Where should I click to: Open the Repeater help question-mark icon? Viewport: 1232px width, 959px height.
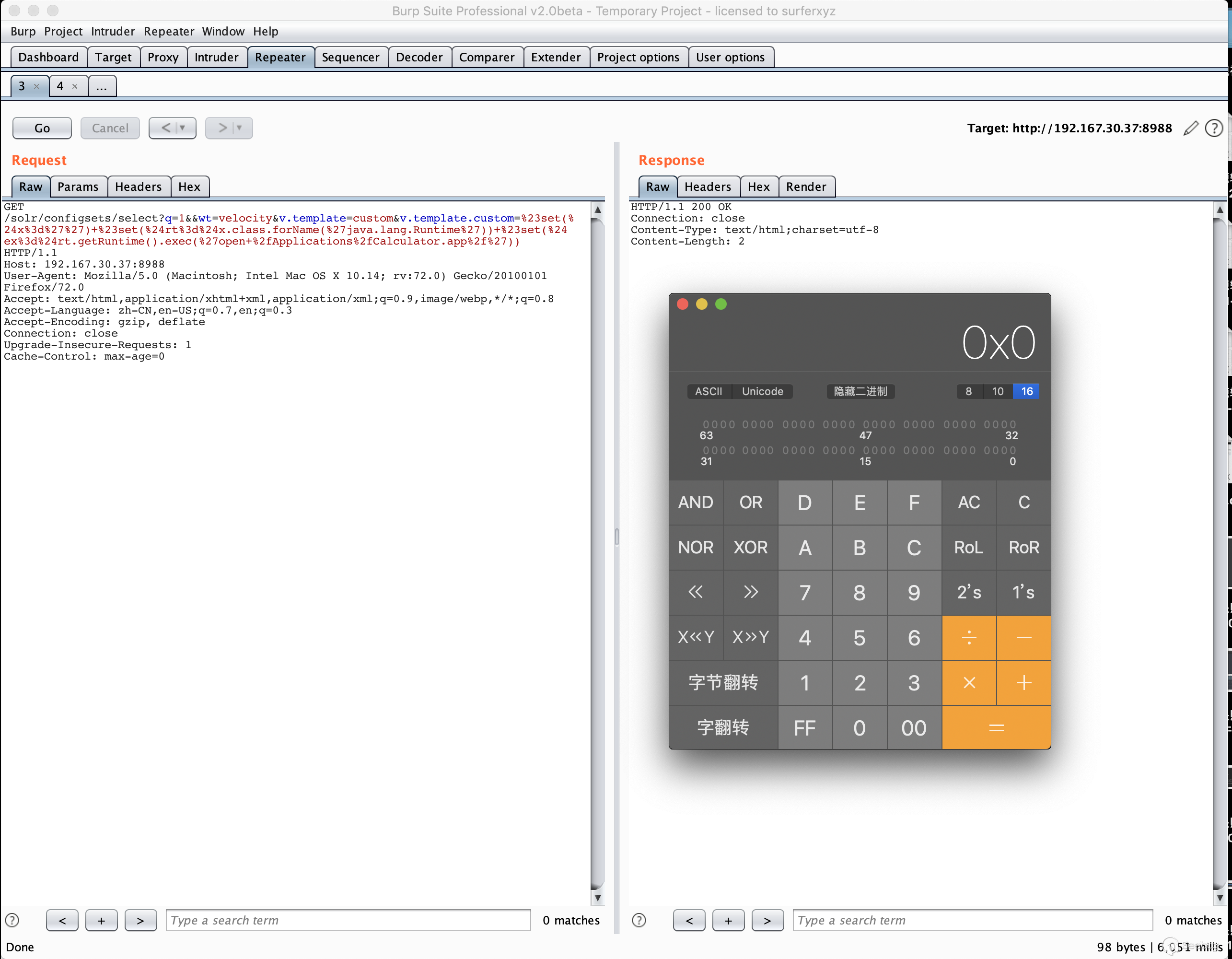1213,128
